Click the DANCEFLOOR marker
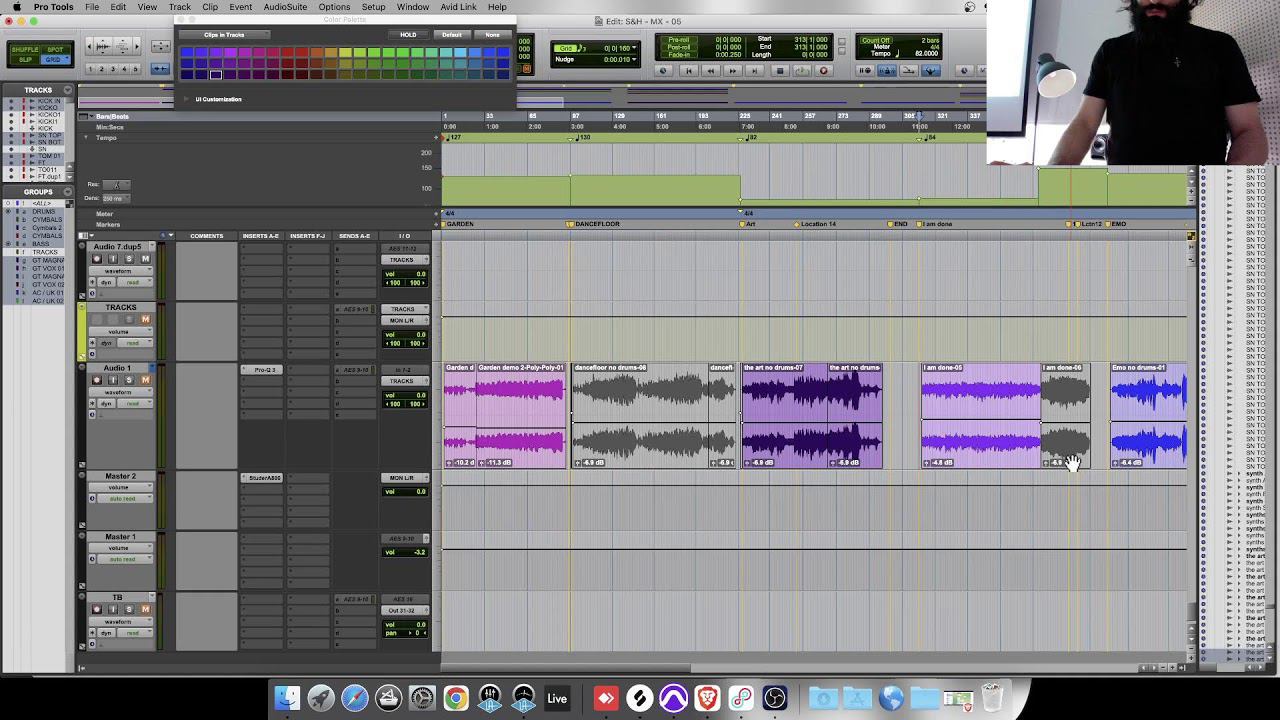1280x720 pixels. (x=597, y=224)
